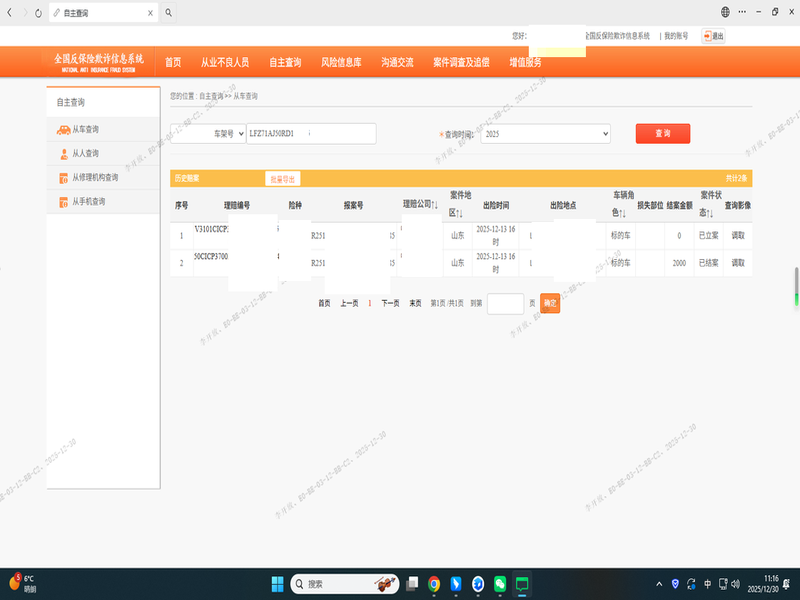Open WeChat from the taskbar
800x600 pixels.
500,583
